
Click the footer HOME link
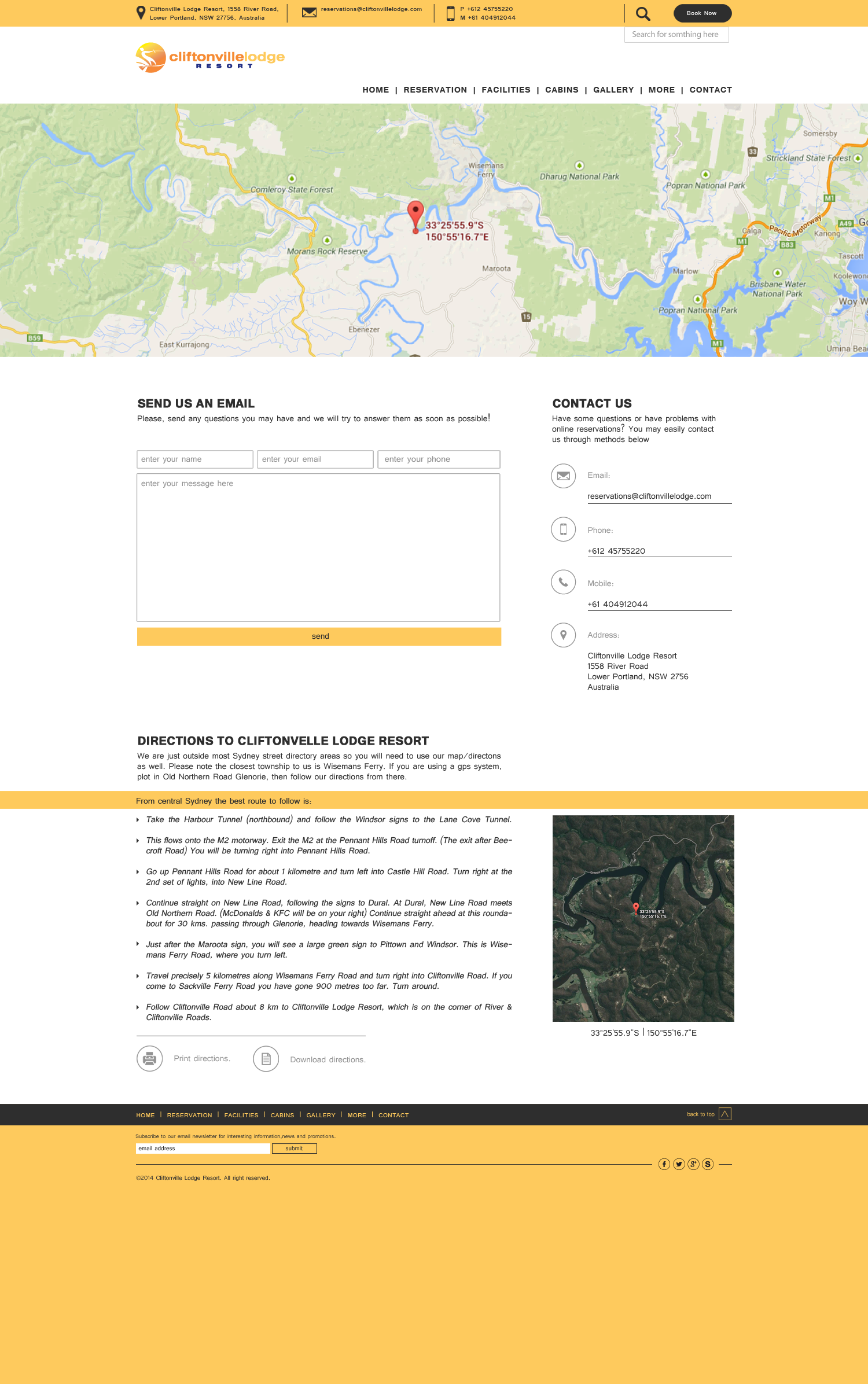(145, 1115)
